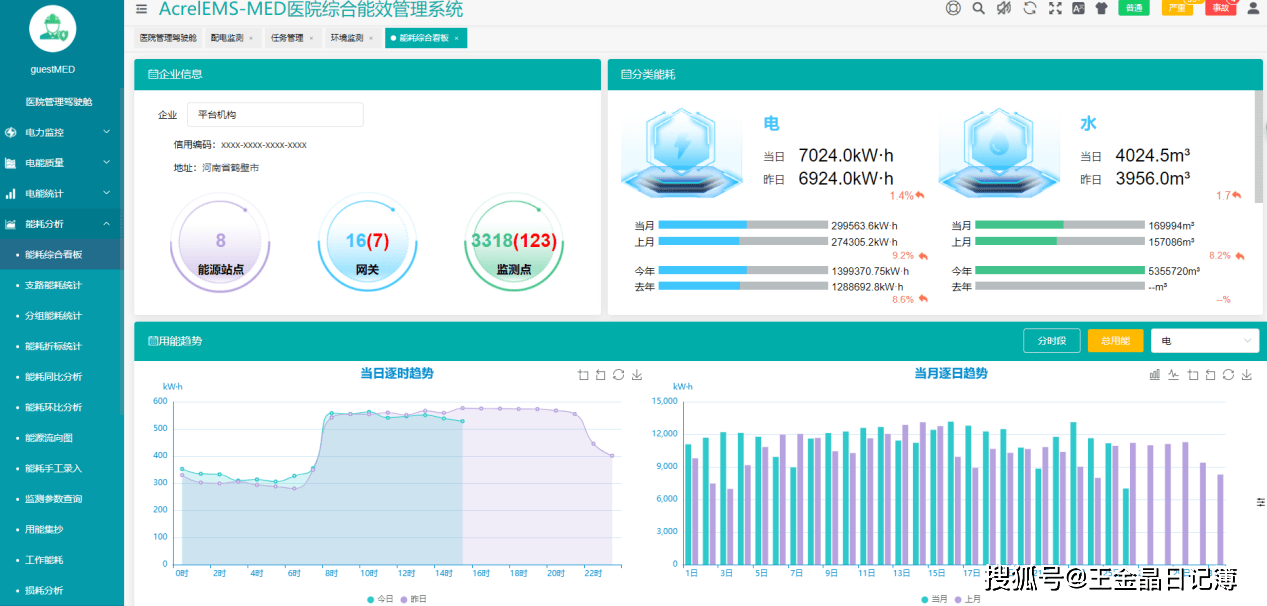Toggle the 当月 series in monthly chart legend

[934, 599]
